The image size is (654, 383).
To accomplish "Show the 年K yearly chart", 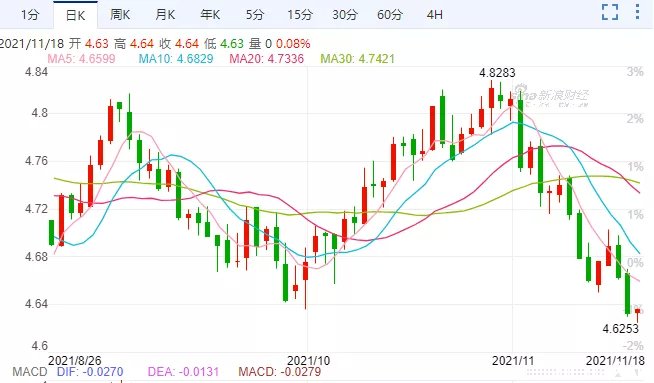I will [x=210, y=15].
